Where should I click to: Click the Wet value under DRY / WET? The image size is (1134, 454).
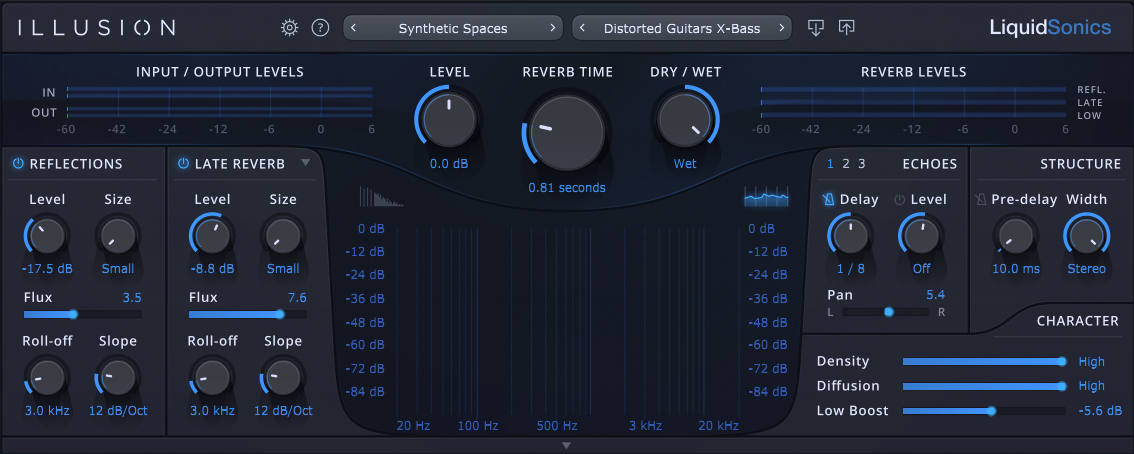pos(685,164)
